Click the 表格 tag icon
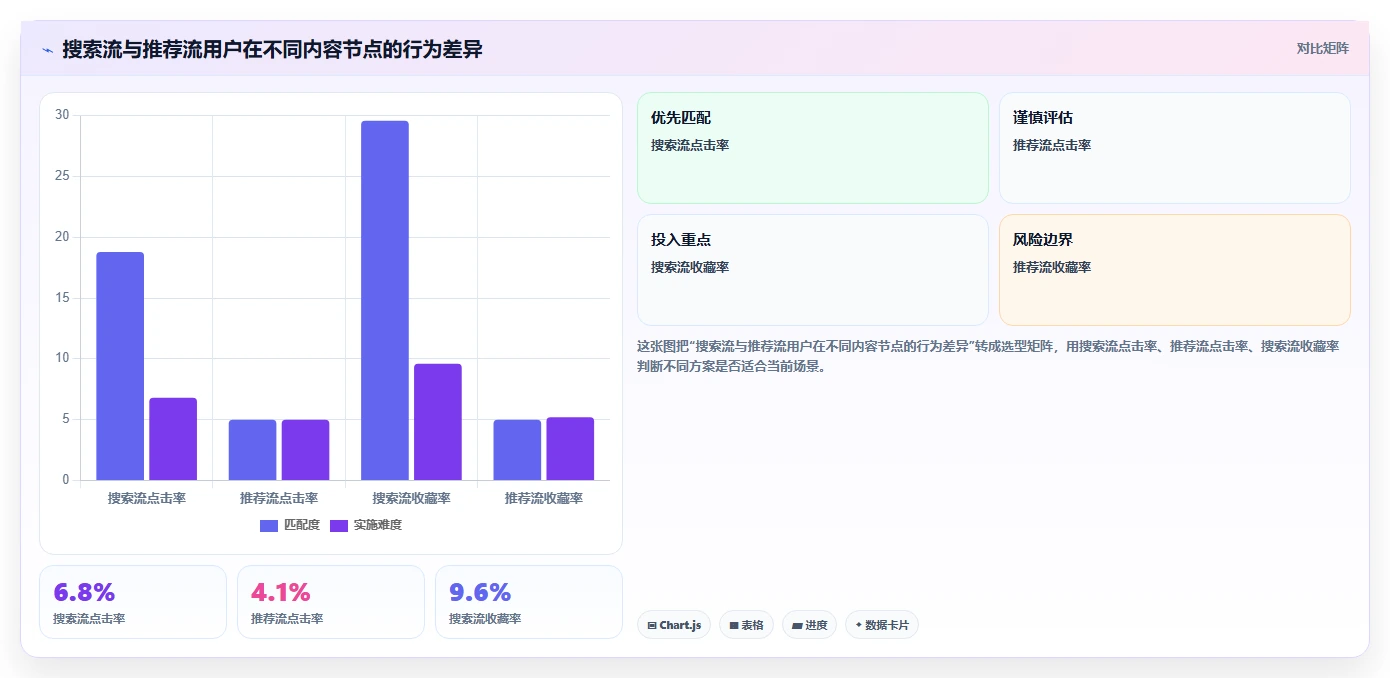Viewport: 1390px width, 678px height. pos(734,625)
